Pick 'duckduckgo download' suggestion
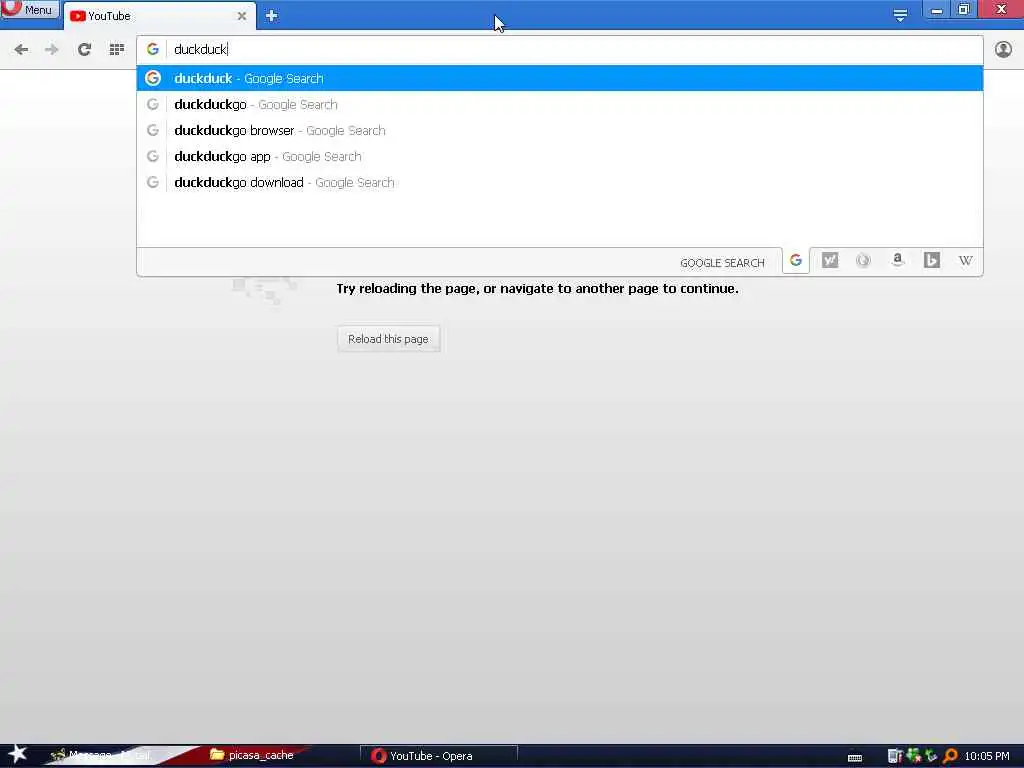 click(x=560, y=183)
